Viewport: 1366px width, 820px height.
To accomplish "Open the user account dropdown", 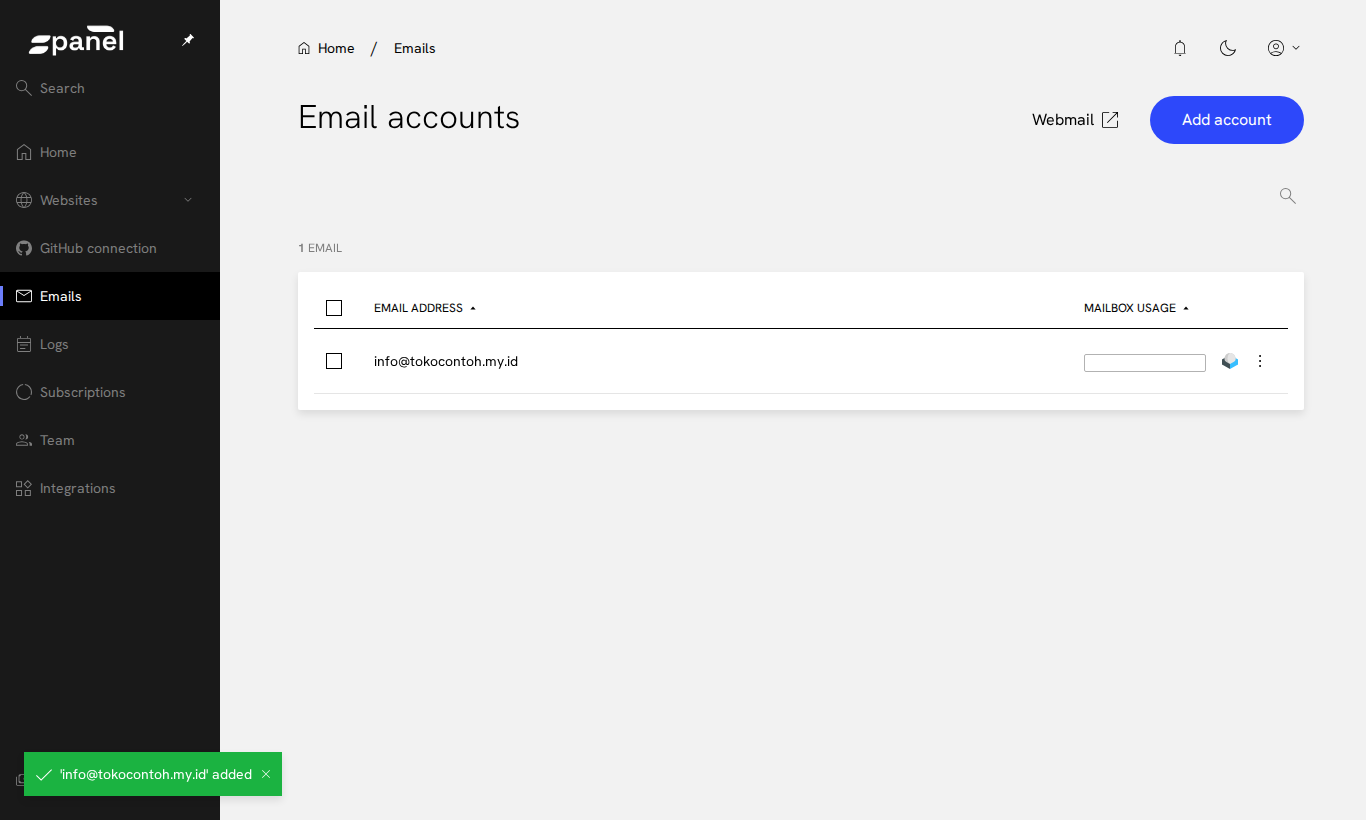I will point(1284,48).
